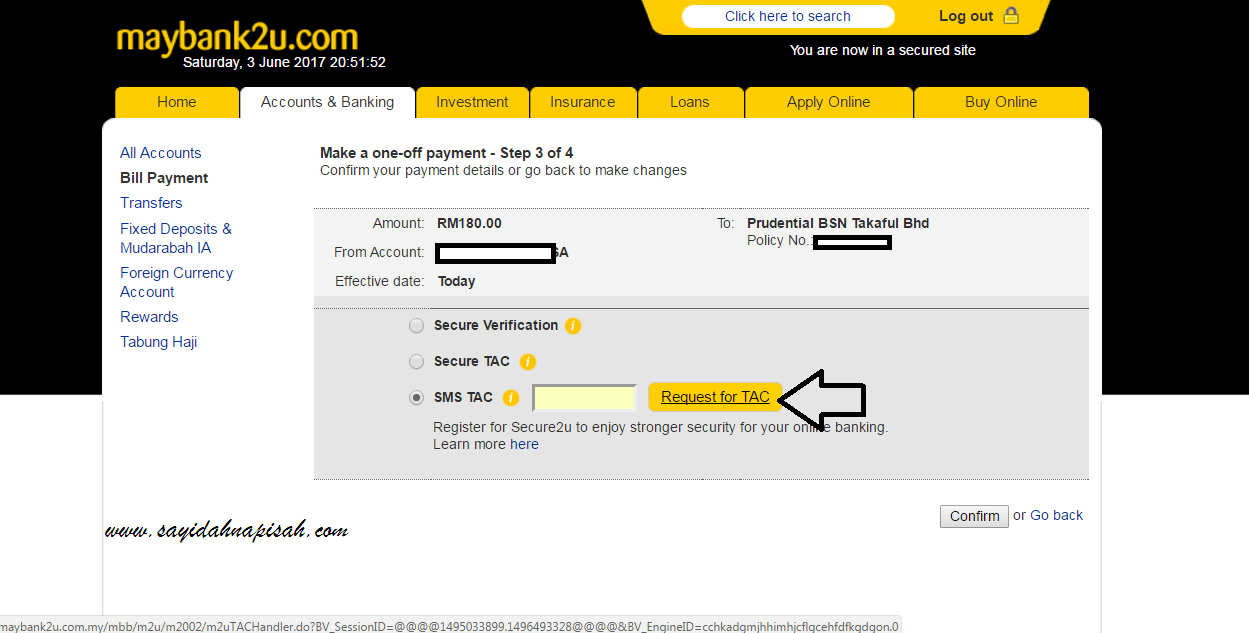1249x633 pixels.
Task: Open the Apply Online tab
Action: [828, 102]
